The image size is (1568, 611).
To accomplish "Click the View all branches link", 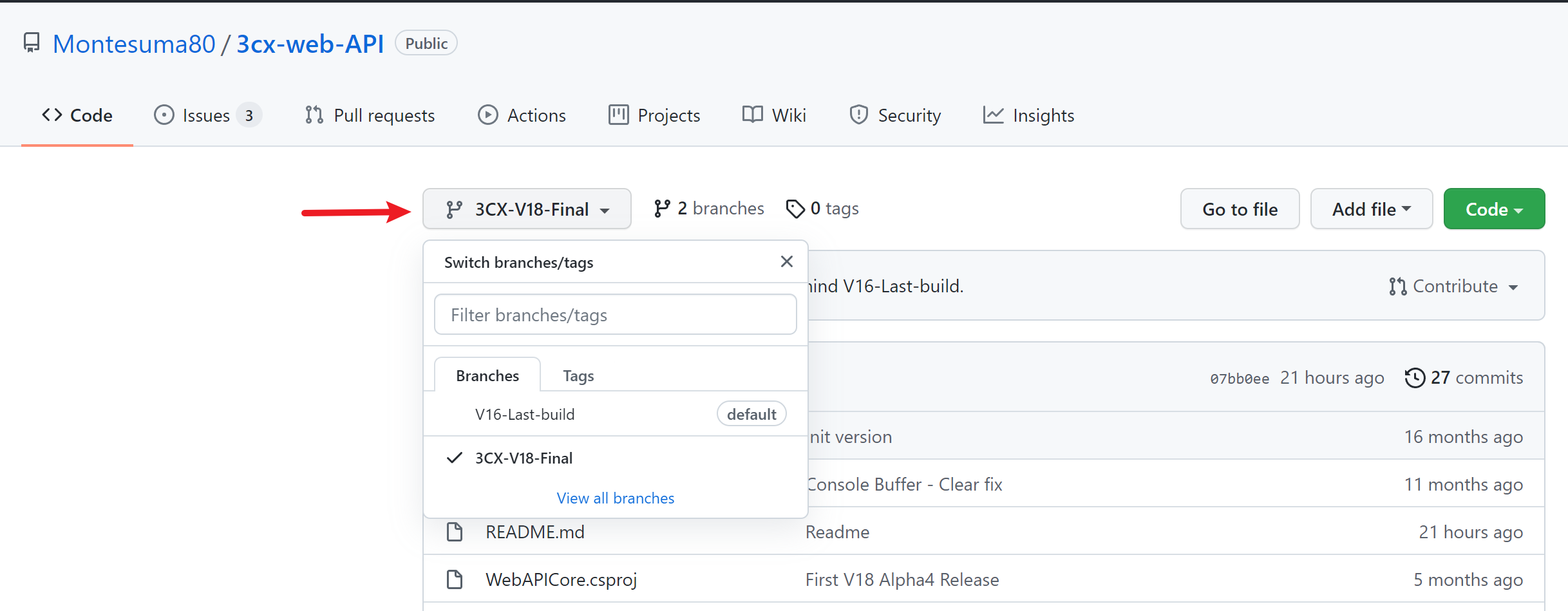I will pyautogui.click(x=616, y=498).
